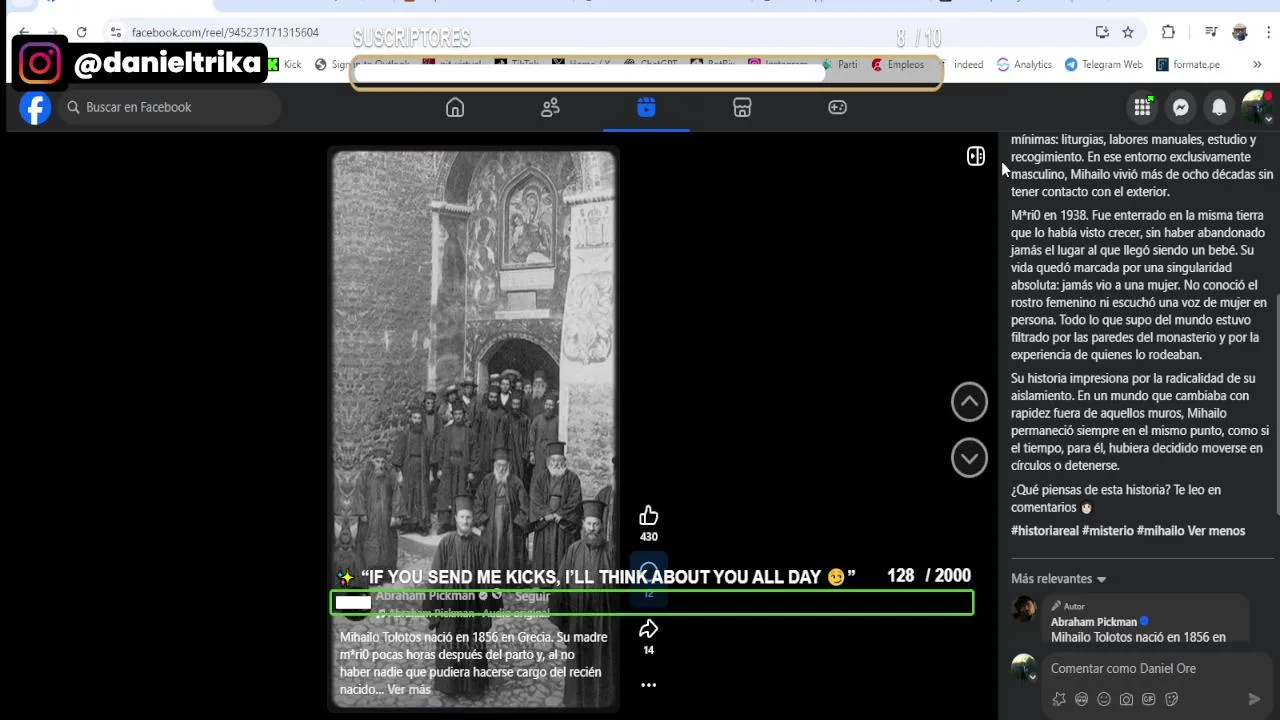Select the Reels tab icon
1280x720 pixels.
point(646,107)
